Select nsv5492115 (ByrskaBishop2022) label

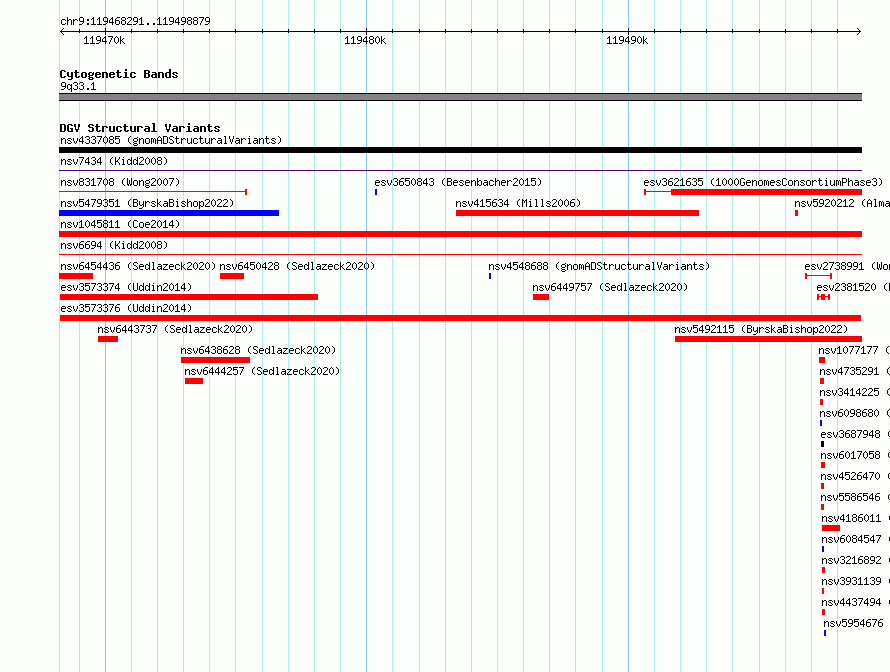point(761,329)
